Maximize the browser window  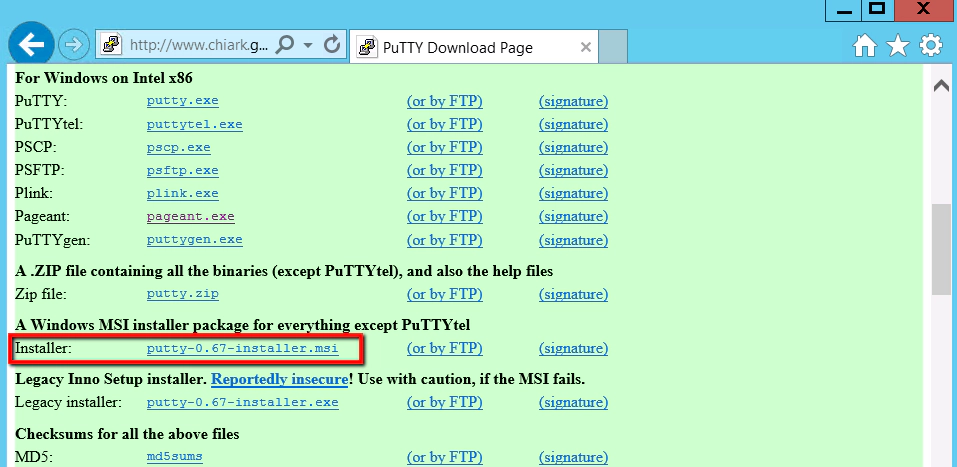877,9
